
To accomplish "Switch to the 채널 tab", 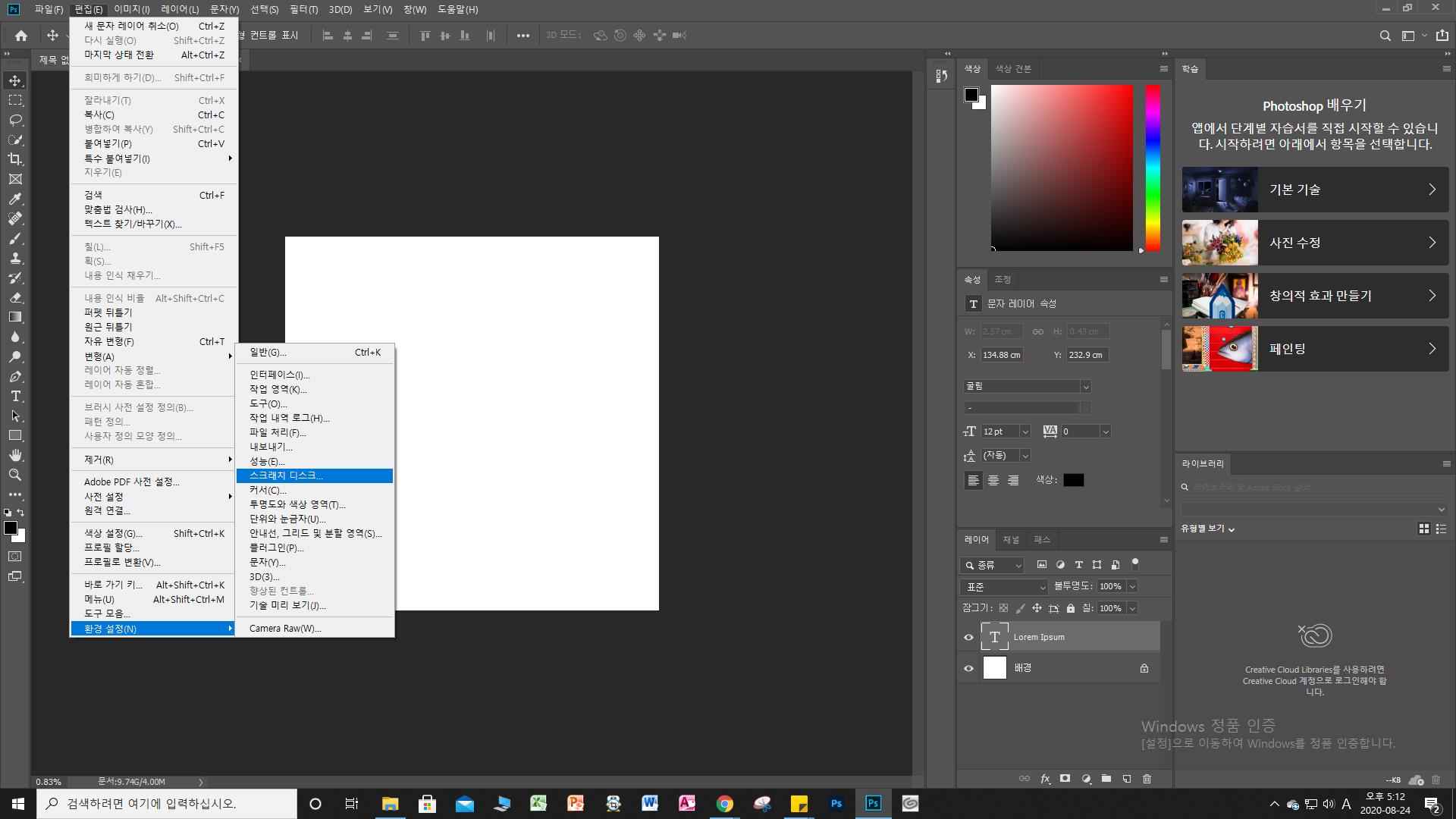I will 1011,540.
